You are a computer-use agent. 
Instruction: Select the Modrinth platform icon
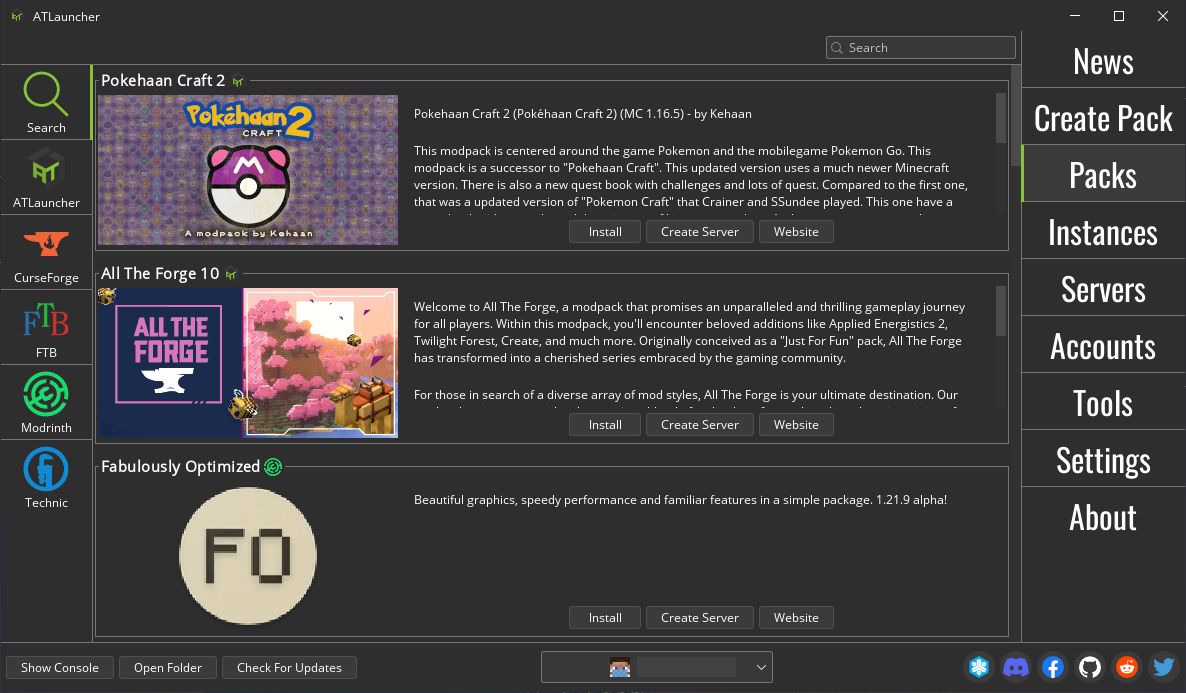[x=46, y=396]
